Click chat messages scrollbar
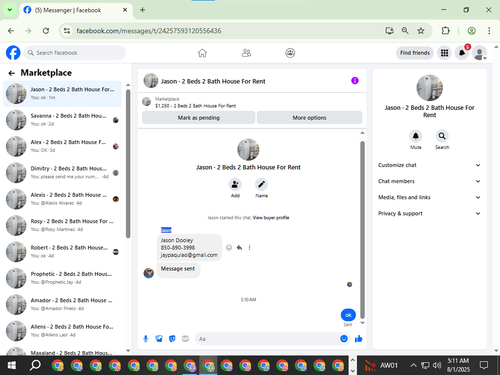The image size is (500, 375). coord(362,230)
